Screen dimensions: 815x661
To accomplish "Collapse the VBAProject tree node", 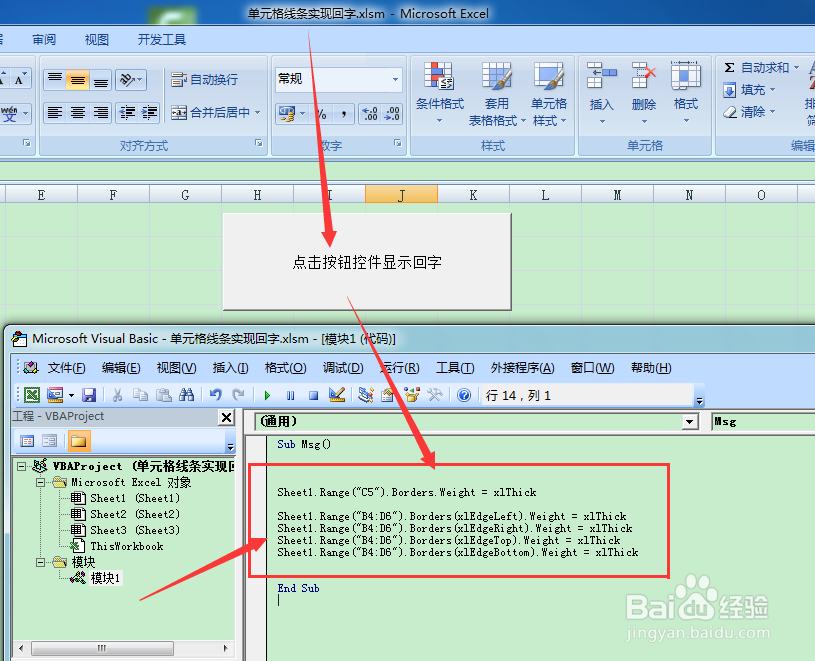I will [21, 466].
